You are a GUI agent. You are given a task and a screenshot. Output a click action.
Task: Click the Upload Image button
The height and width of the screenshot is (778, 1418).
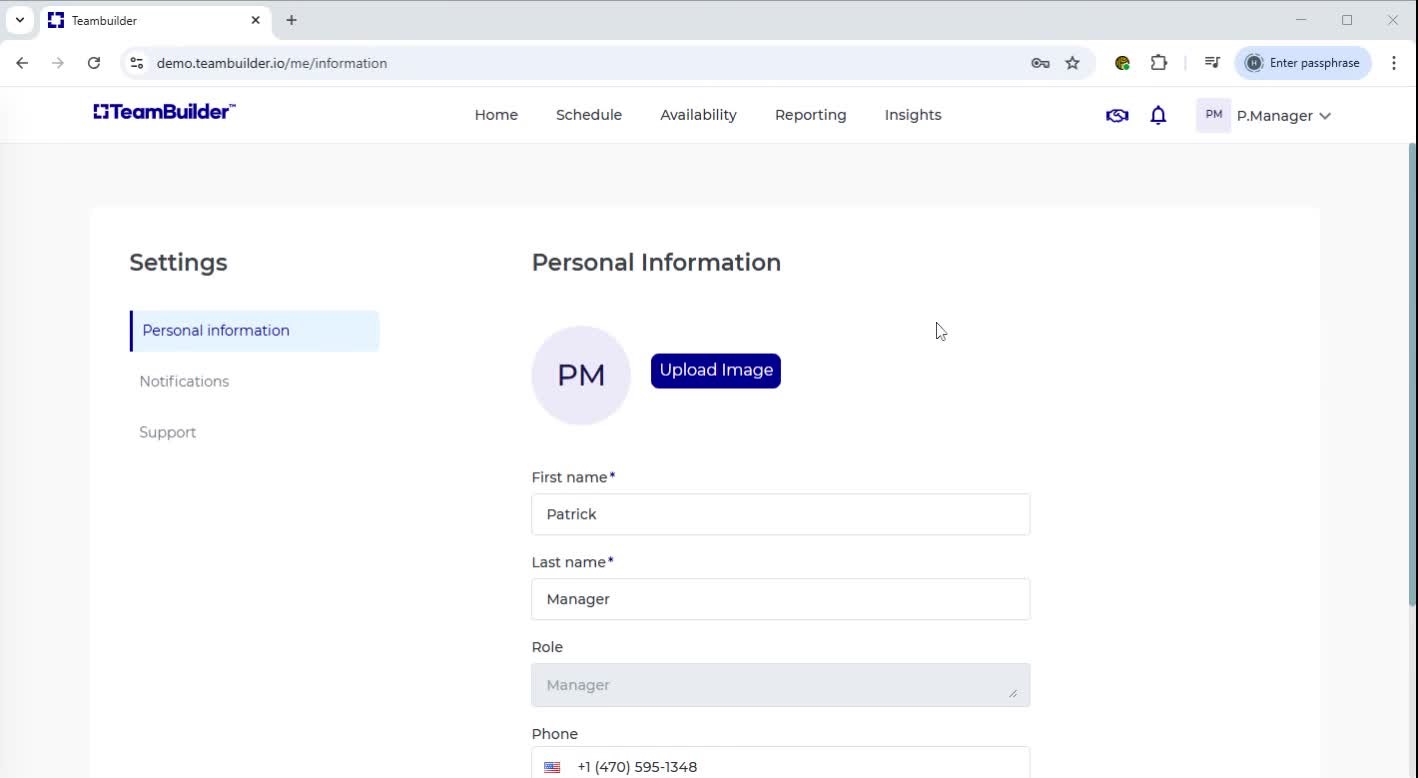(x=715, y=370)
